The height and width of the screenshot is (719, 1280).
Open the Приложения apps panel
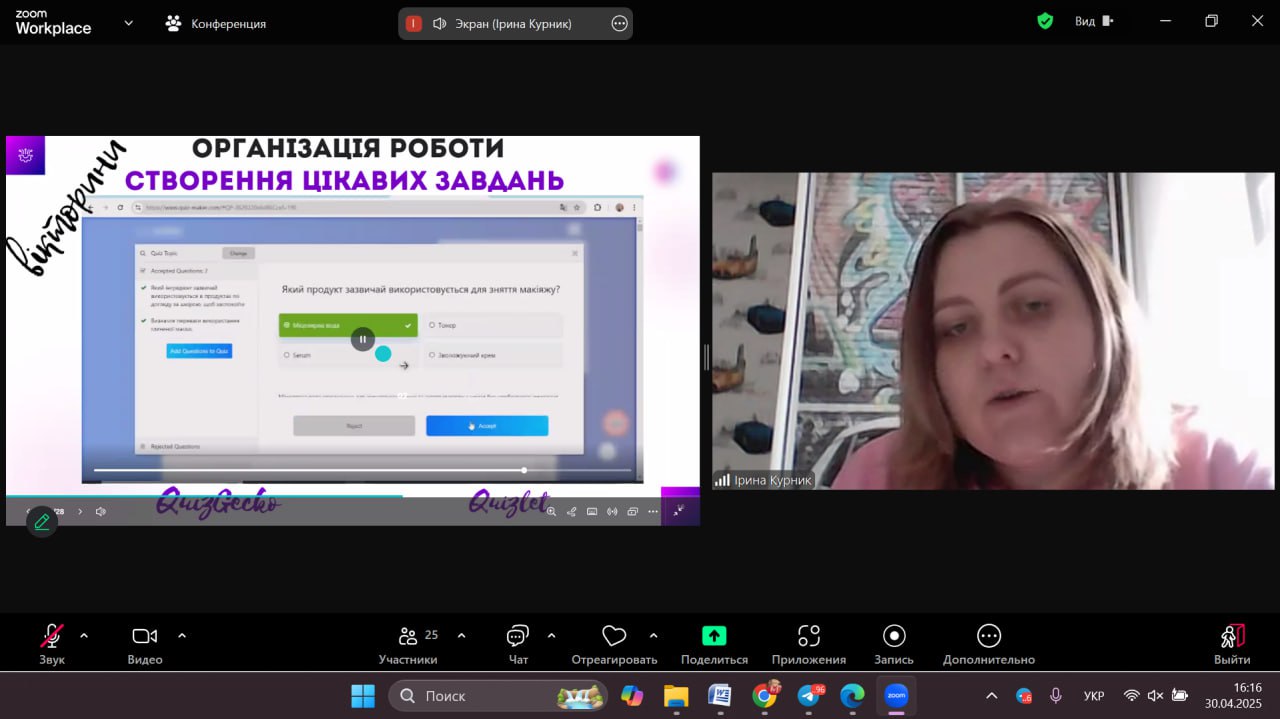tap(808, 637)
